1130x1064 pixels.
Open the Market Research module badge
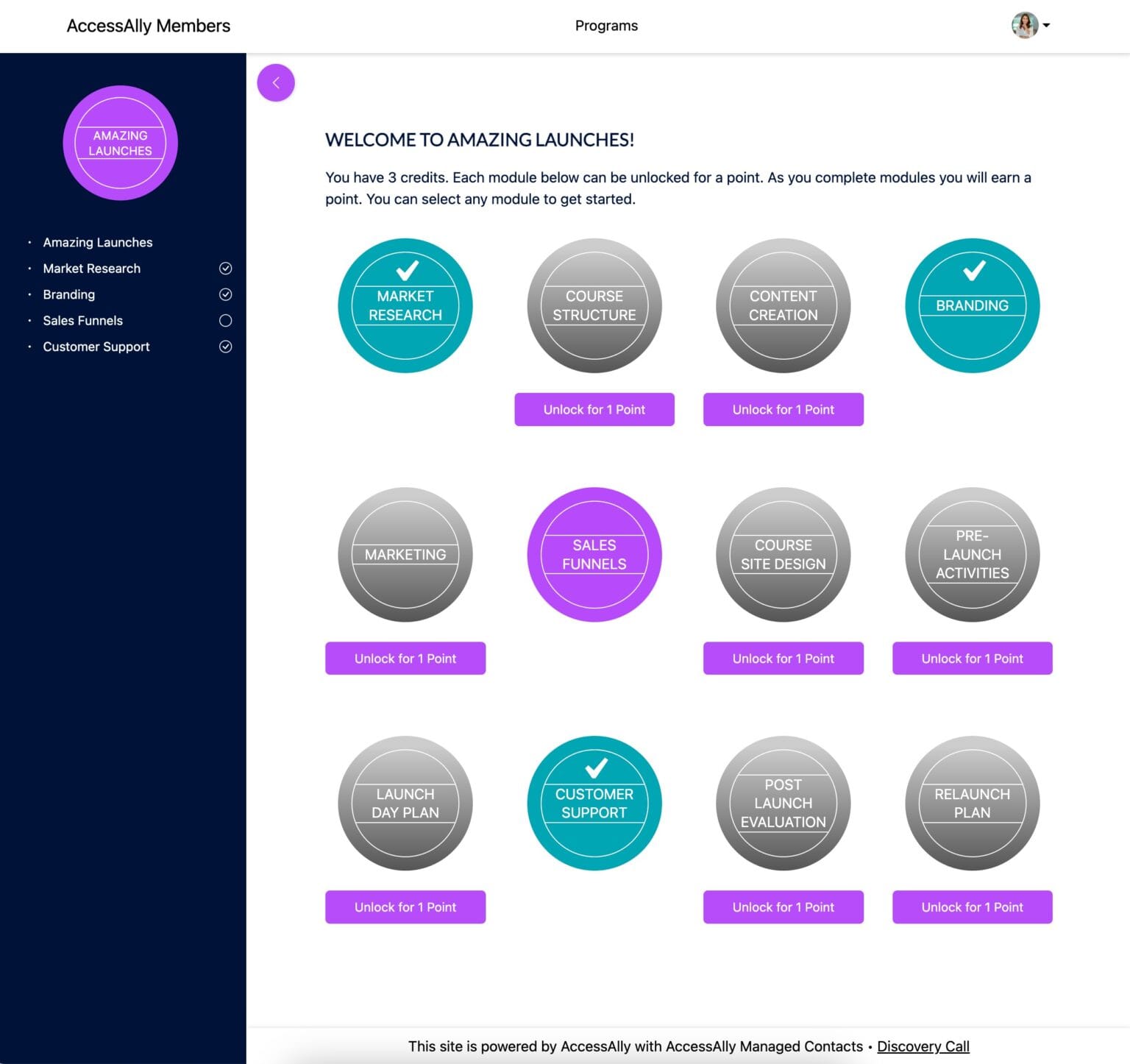[x=405, y=305]
